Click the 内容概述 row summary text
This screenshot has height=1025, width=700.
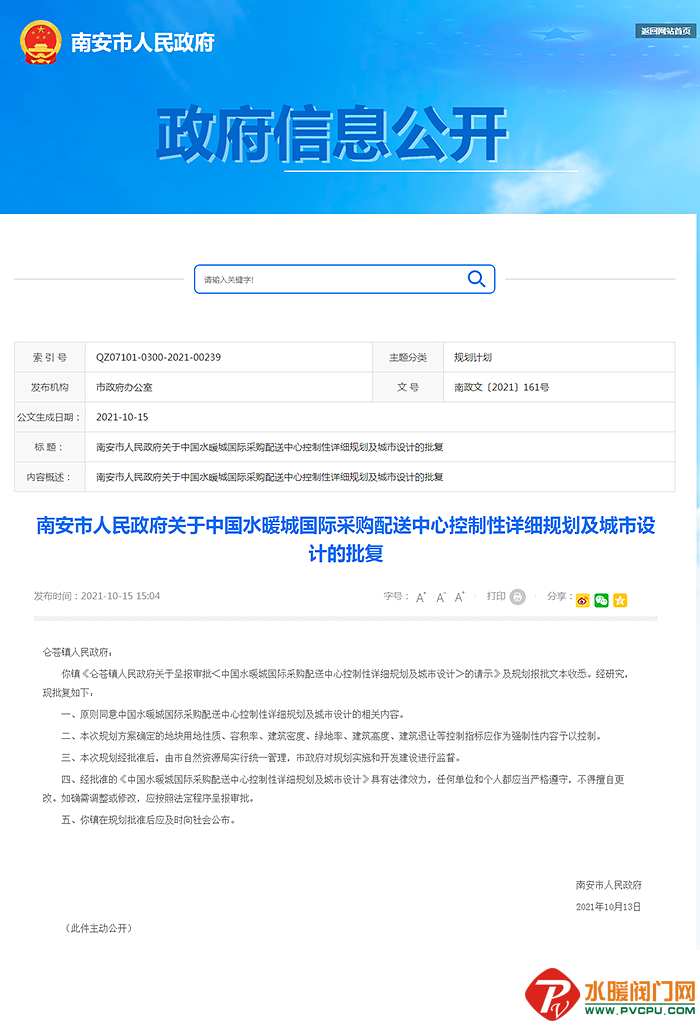click(x=270, y=477)
